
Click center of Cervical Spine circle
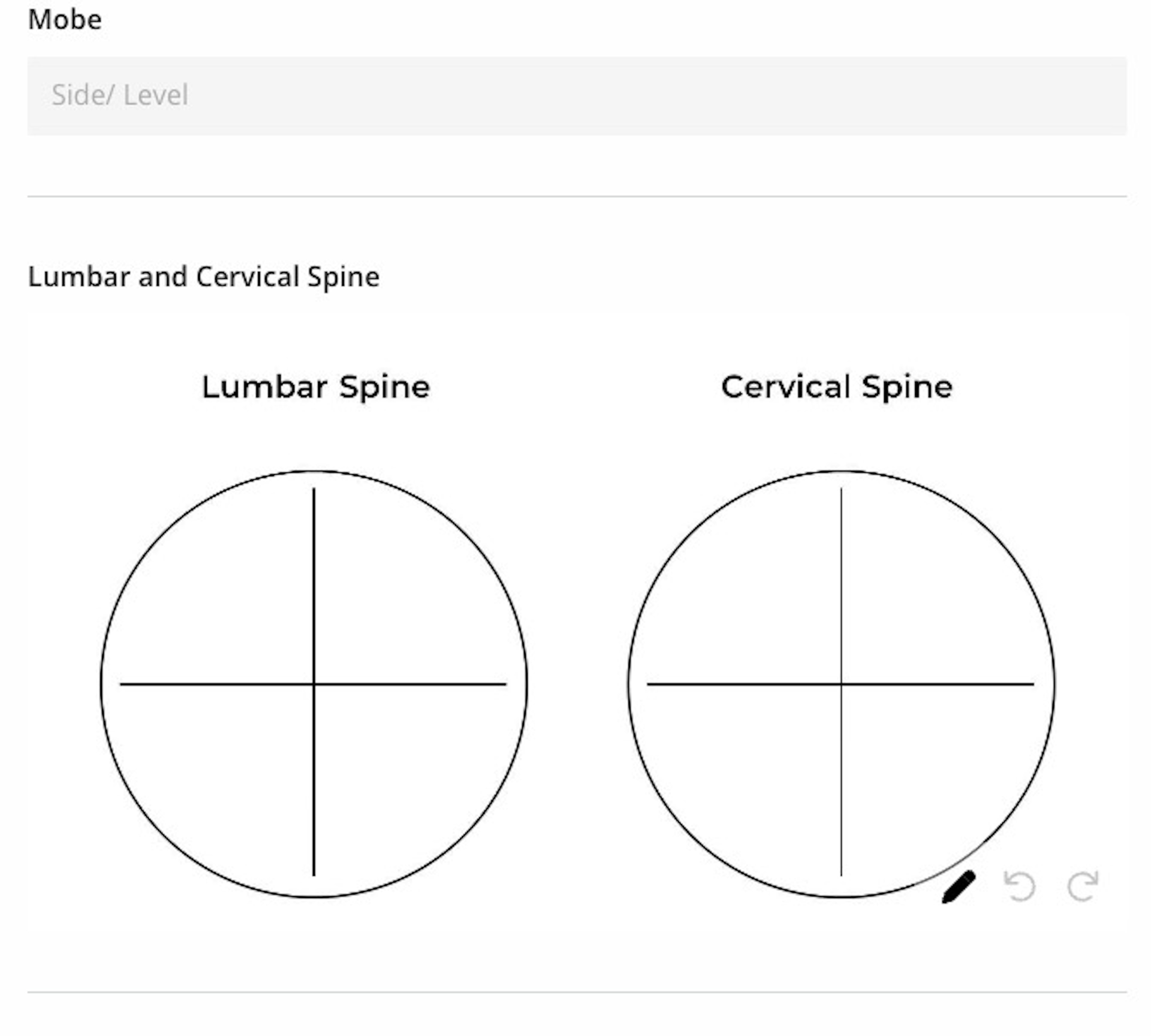(x=841, y=684)
